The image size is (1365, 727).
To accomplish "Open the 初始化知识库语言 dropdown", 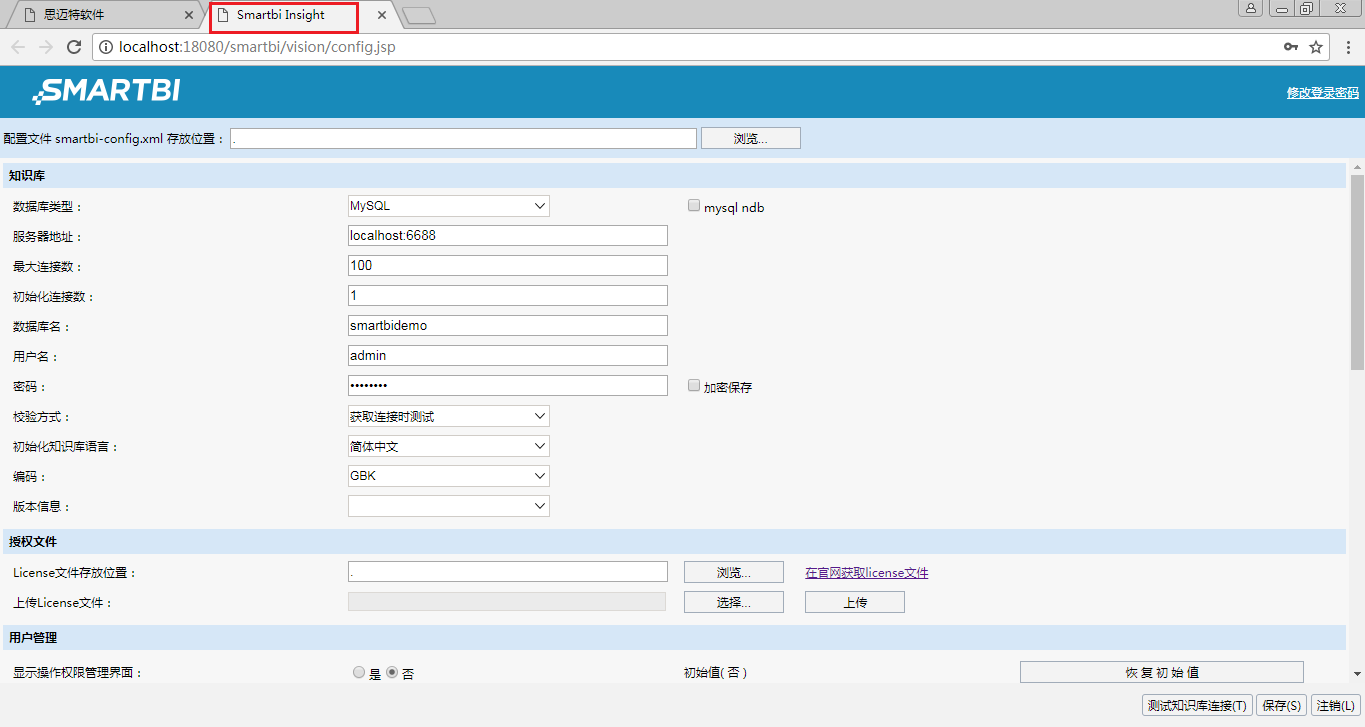I will (x=449, y=446).
